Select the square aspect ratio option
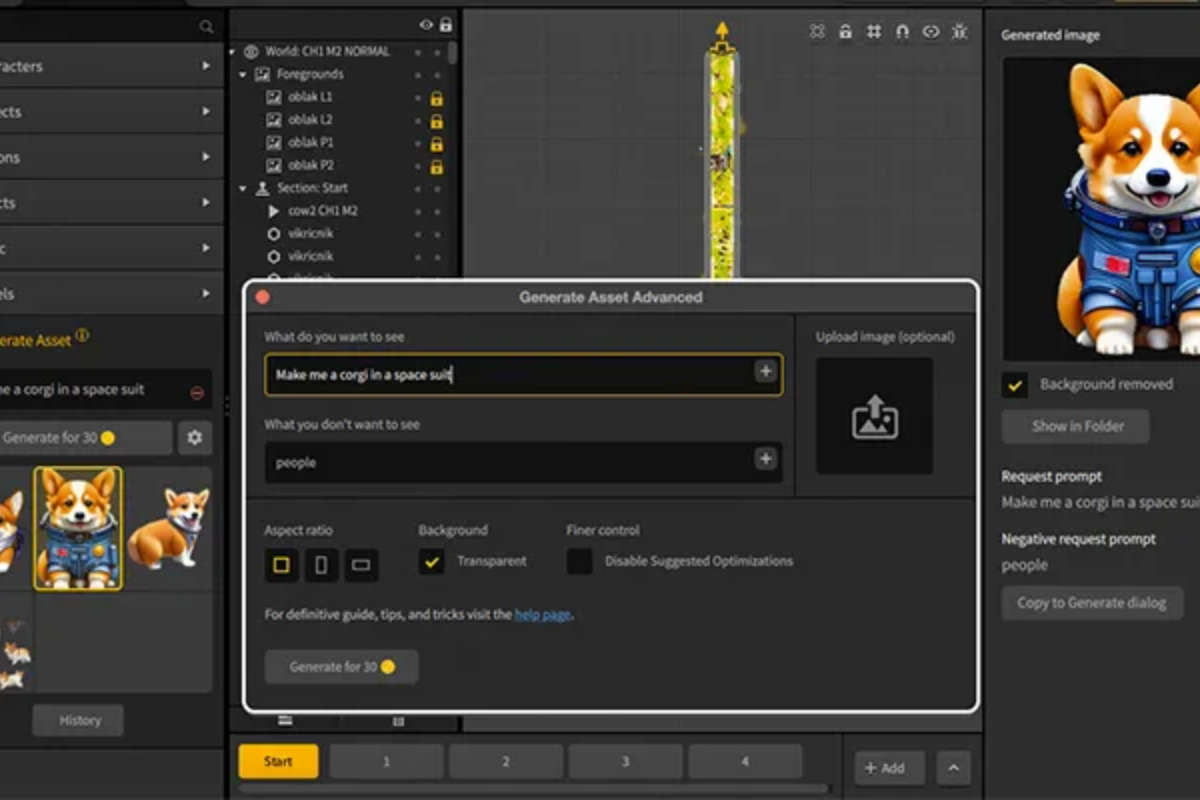Viewport: 1200px width, 800px height. click(x=281, y=565)
